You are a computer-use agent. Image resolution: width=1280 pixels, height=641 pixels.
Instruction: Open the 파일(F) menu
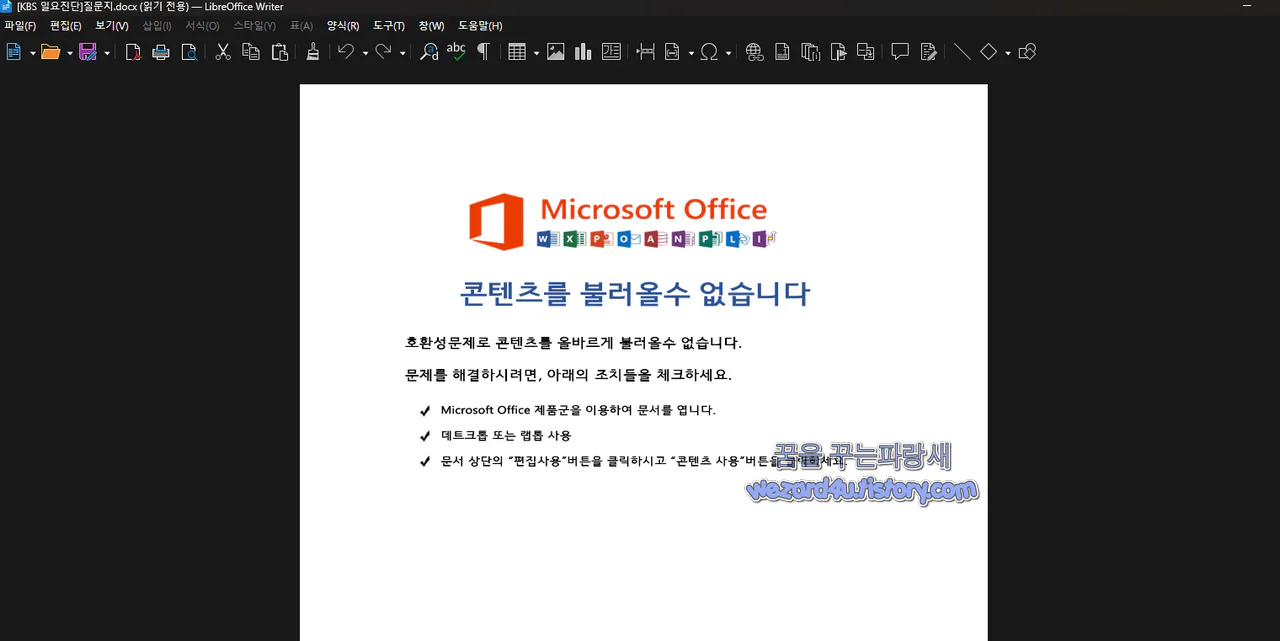20,26
